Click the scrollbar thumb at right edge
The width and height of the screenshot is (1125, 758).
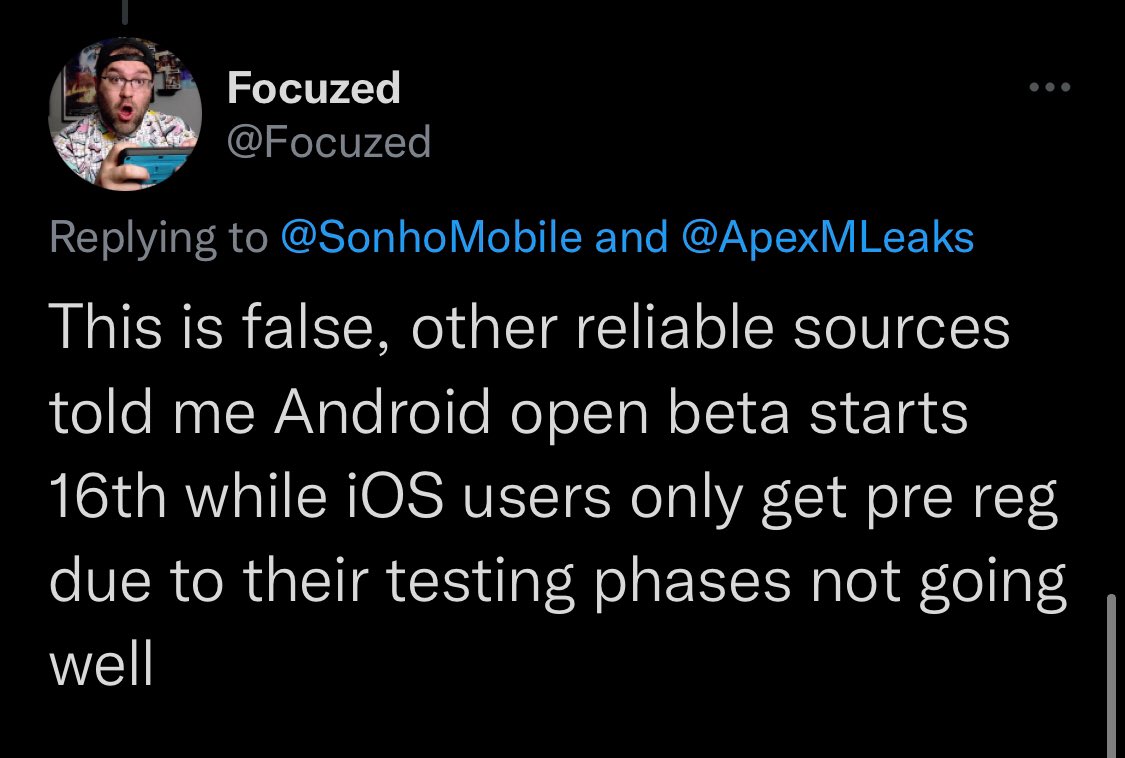1111,675
